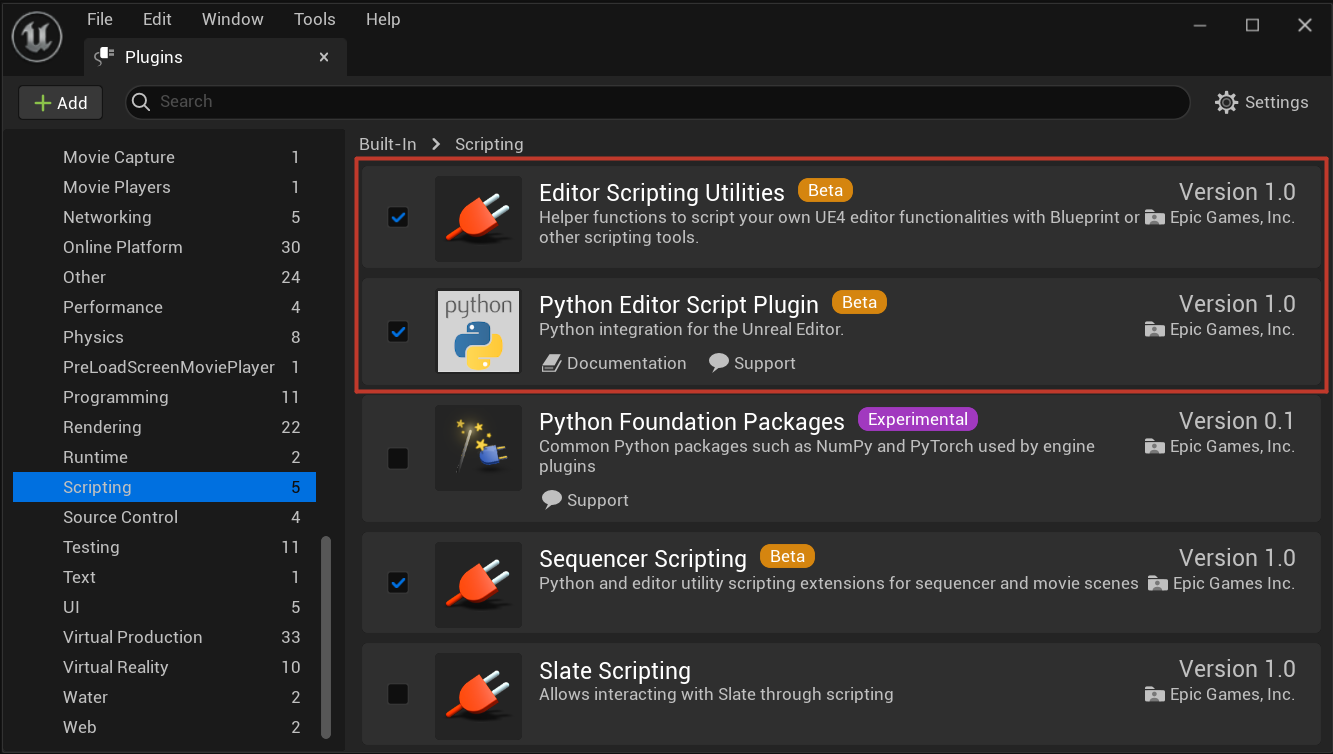
Task: Click the Plugins tab icon
Action: pos(103,57)
